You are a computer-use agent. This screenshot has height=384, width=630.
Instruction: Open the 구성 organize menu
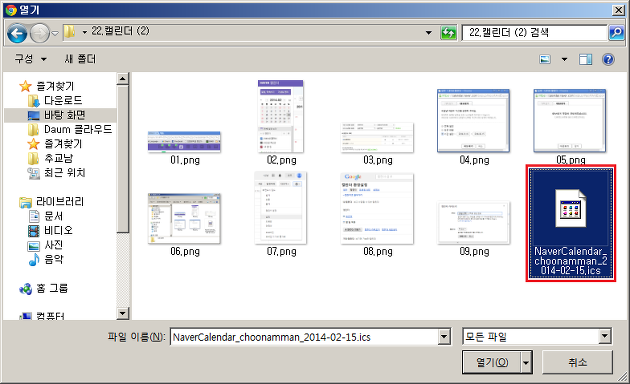click(31, 59)
